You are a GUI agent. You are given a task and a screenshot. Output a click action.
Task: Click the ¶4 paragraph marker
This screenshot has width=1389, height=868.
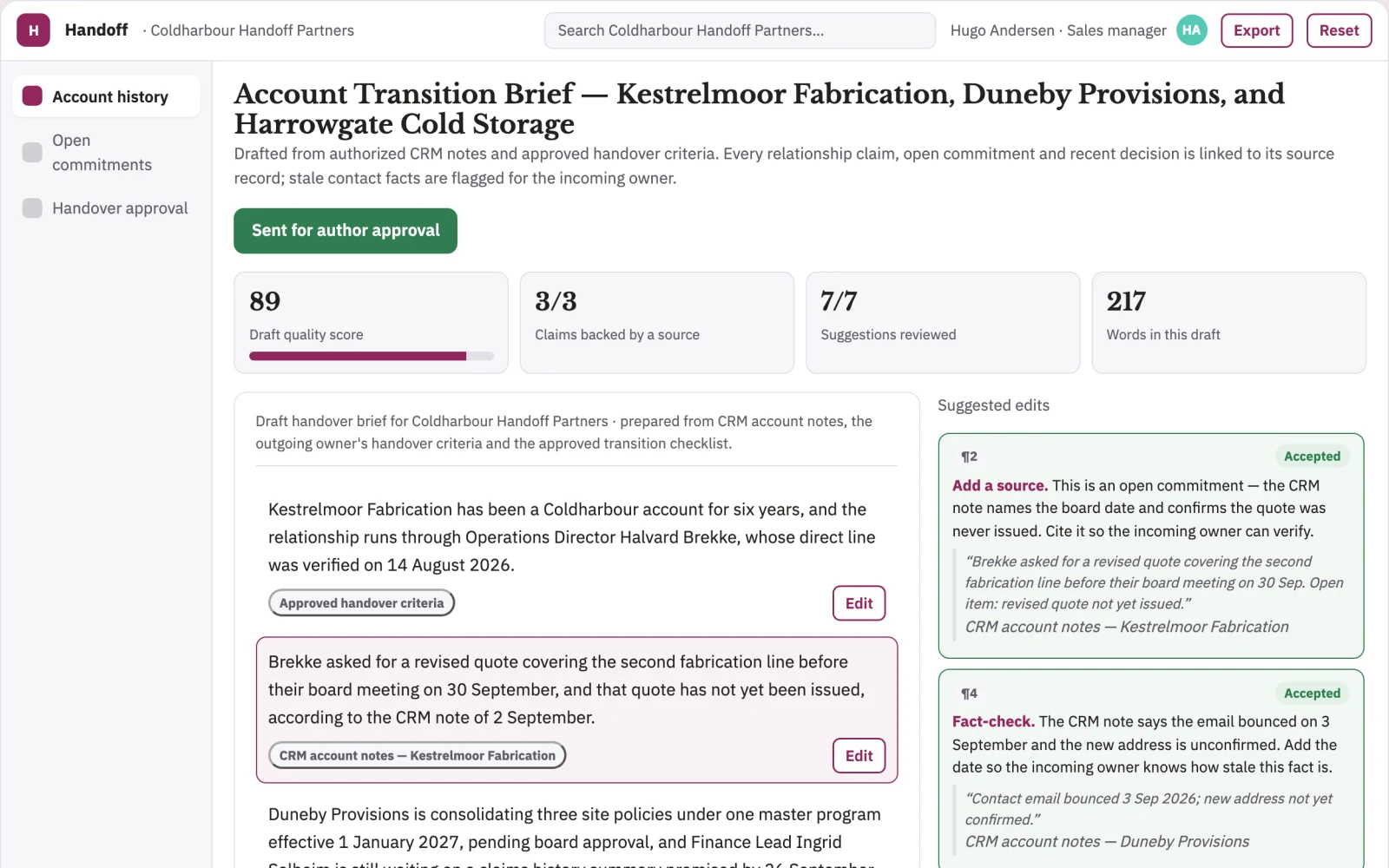pyautogui.click(x=969, y=694)
